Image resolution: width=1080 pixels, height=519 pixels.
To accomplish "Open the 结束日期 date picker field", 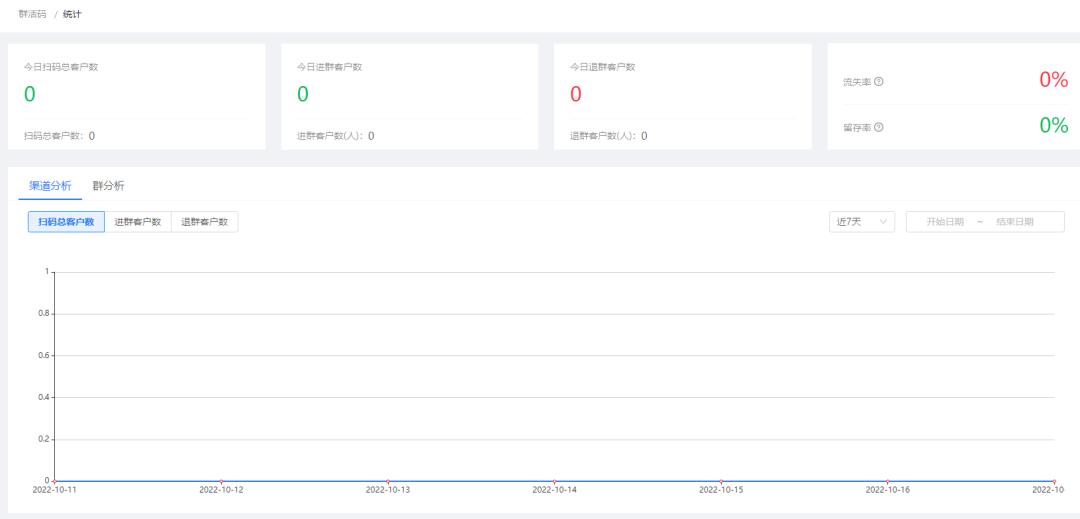I will 1014,222.
